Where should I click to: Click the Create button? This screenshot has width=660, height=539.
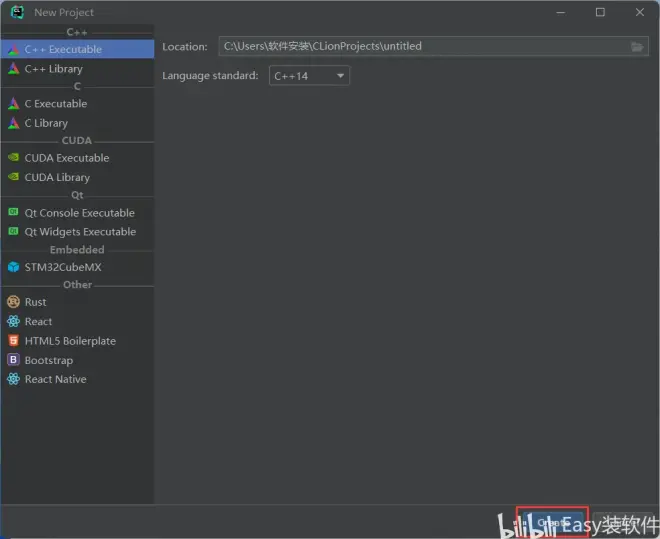pyautogui.click(x=552, y=522)
